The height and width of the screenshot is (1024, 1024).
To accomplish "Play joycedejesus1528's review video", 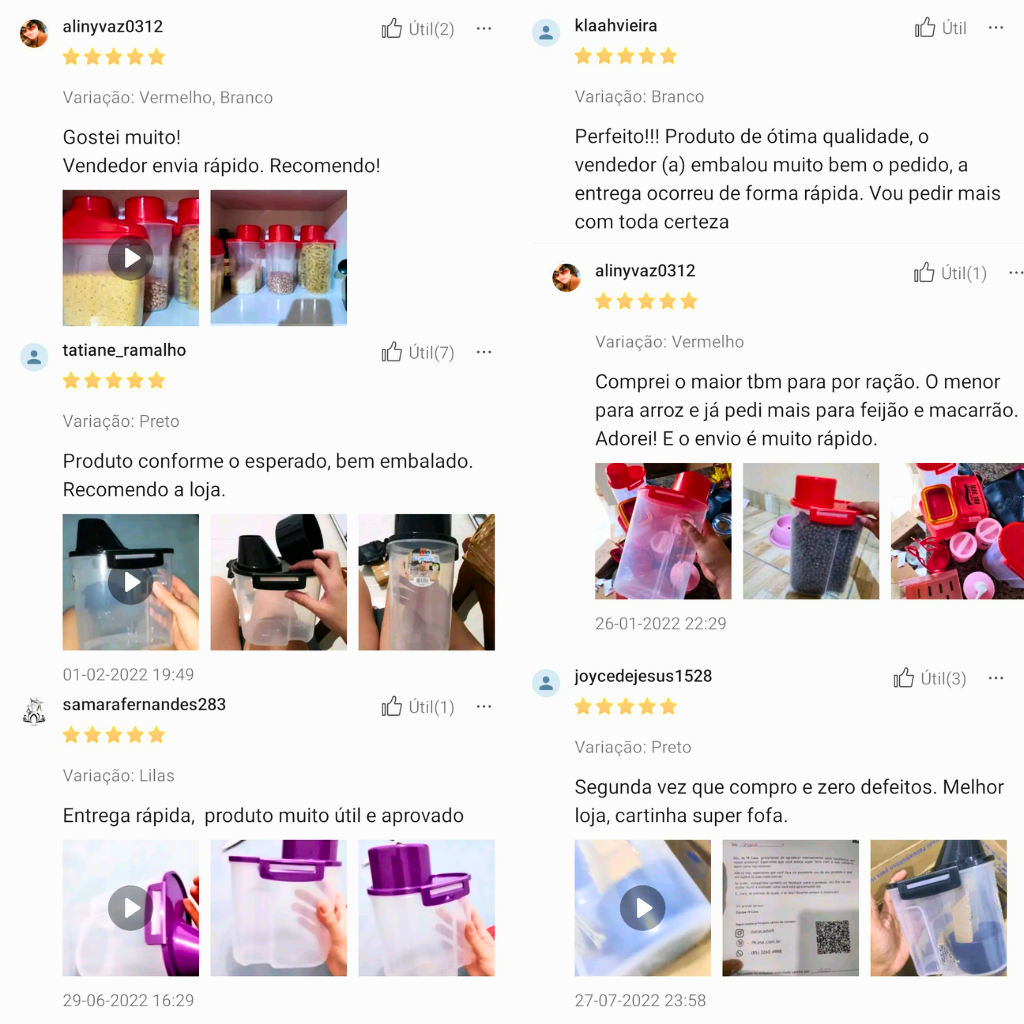I will (643, 908).
